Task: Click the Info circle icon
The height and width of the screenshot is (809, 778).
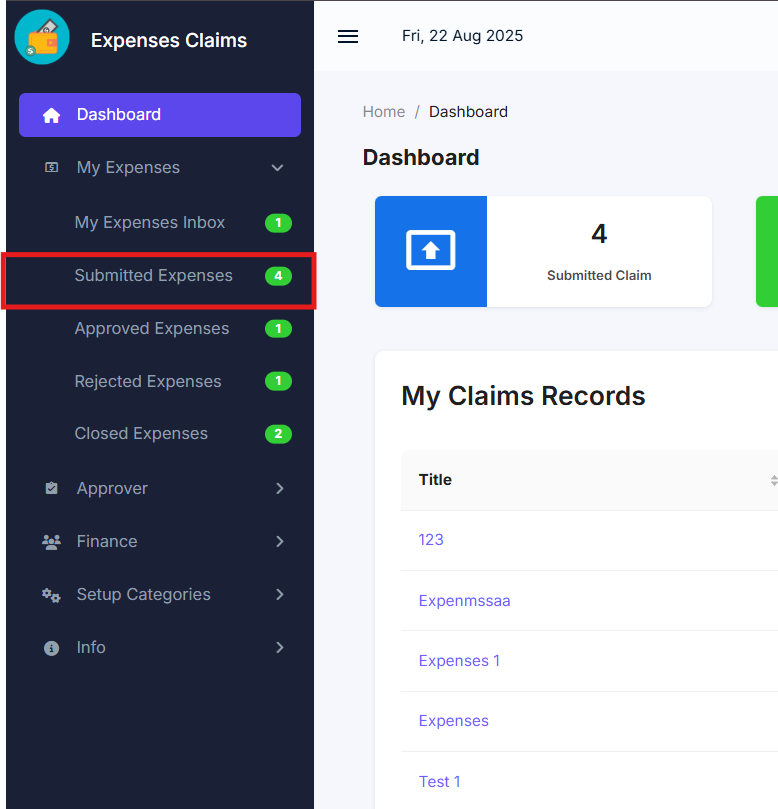Action: tap(52, 648)
